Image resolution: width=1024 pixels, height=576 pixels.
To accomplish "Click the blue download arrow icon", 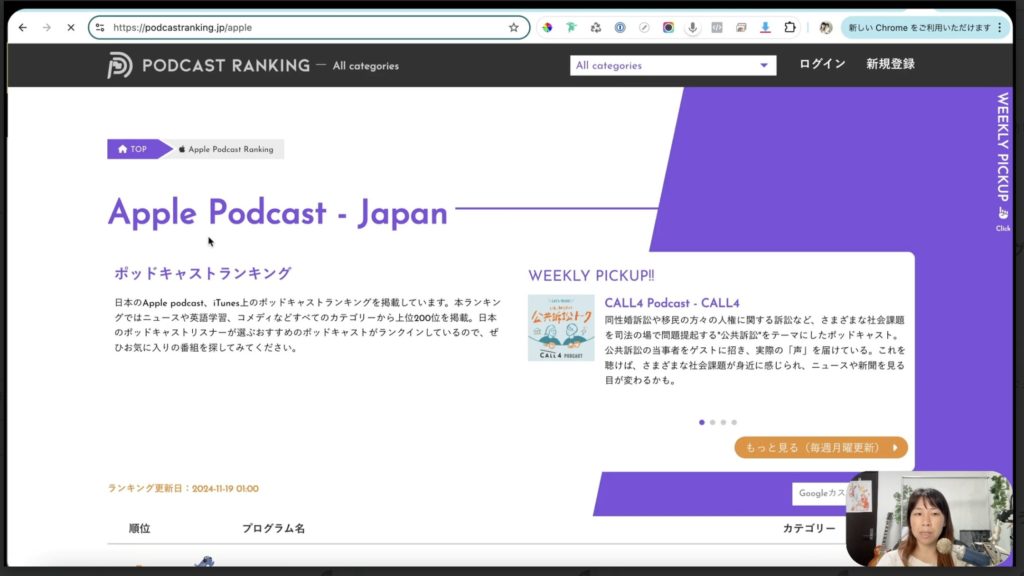I will click(765, 28).
